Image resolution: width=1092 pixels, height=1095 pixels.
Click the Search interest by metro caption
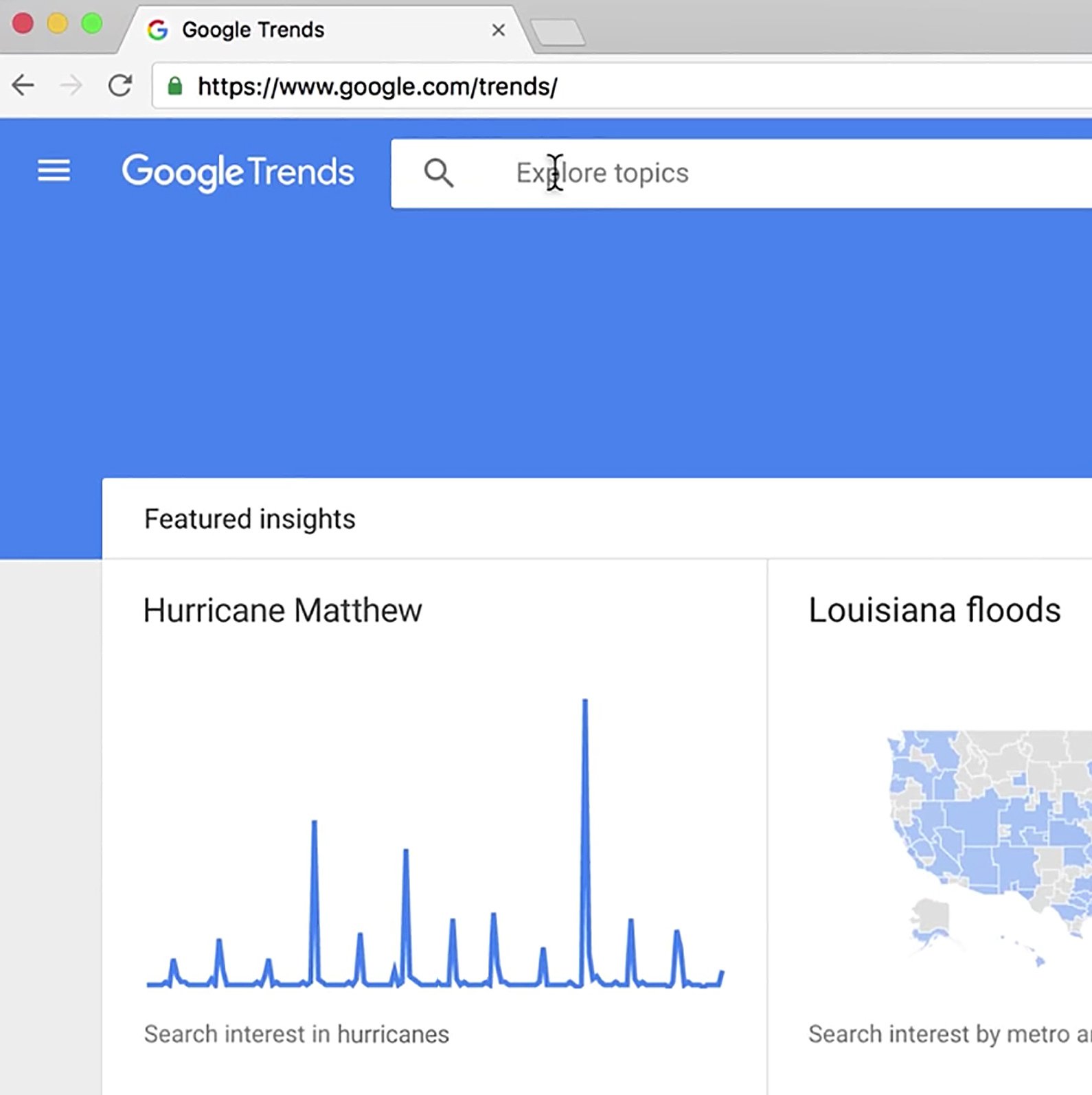click(x=950, y=1034)
